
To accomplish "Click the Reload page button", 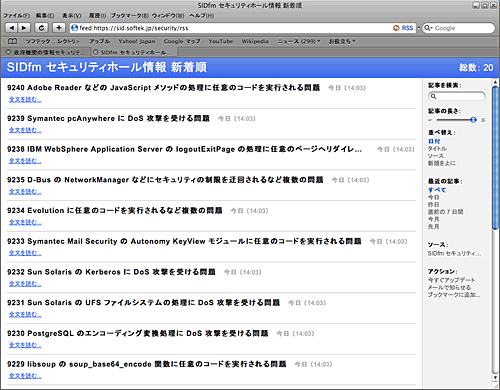I will click(x=41, y=28).
